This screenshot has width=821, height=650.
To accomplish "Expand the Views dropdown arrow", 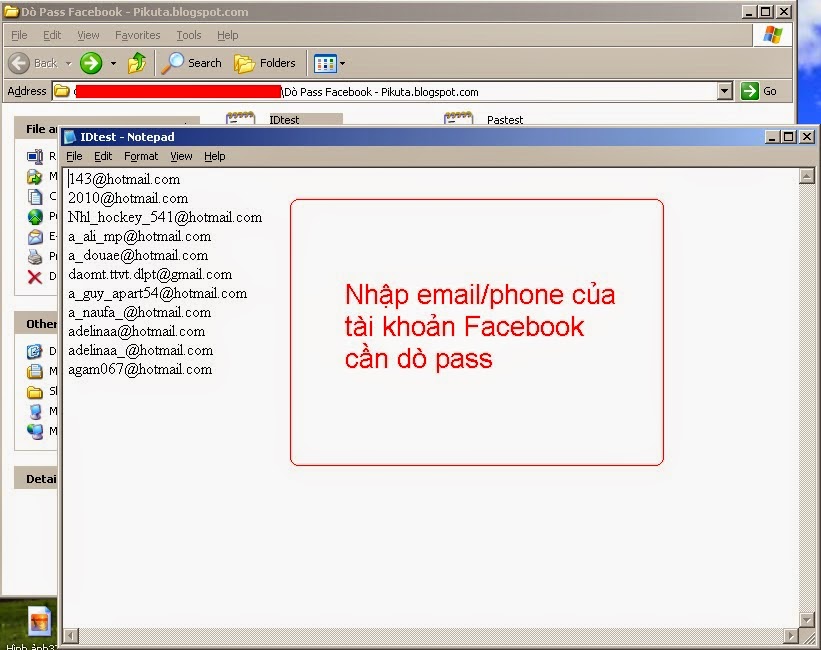I will (342, 64).
